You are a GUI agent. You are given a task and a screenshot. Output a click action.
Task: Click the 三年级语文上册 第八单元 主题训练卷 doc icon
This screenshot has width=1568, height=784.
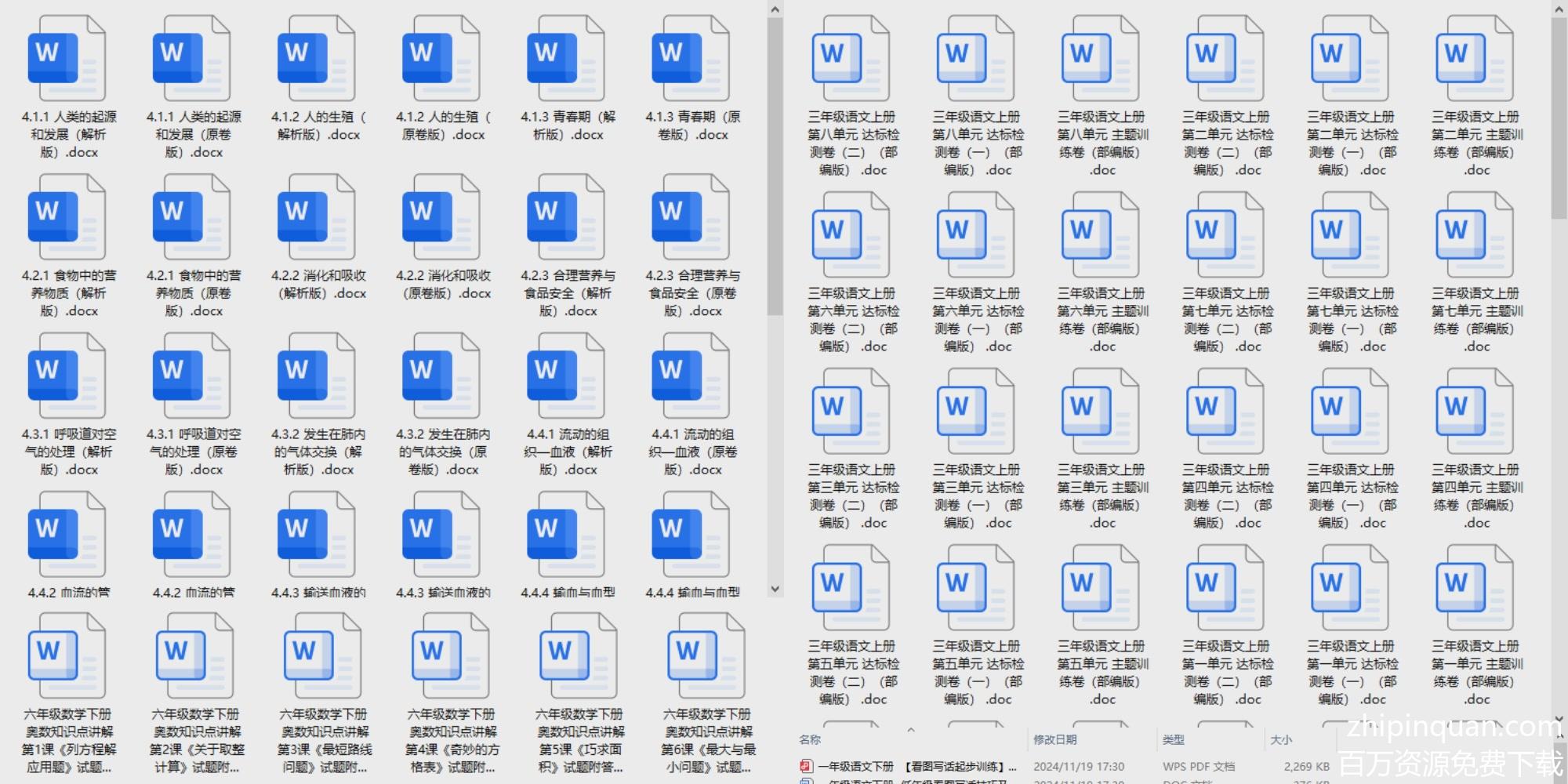[1101, 59]
